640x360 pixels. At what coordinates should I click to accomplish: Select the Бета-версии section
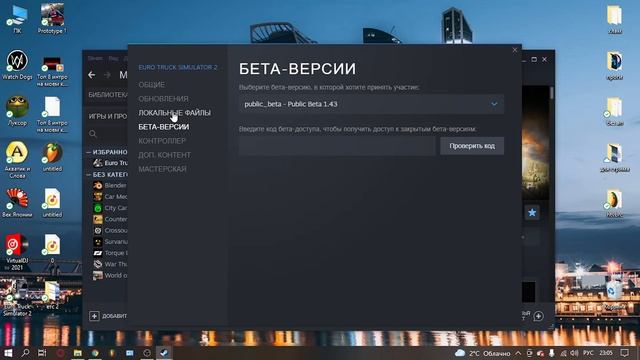click(x=164, y=127)
